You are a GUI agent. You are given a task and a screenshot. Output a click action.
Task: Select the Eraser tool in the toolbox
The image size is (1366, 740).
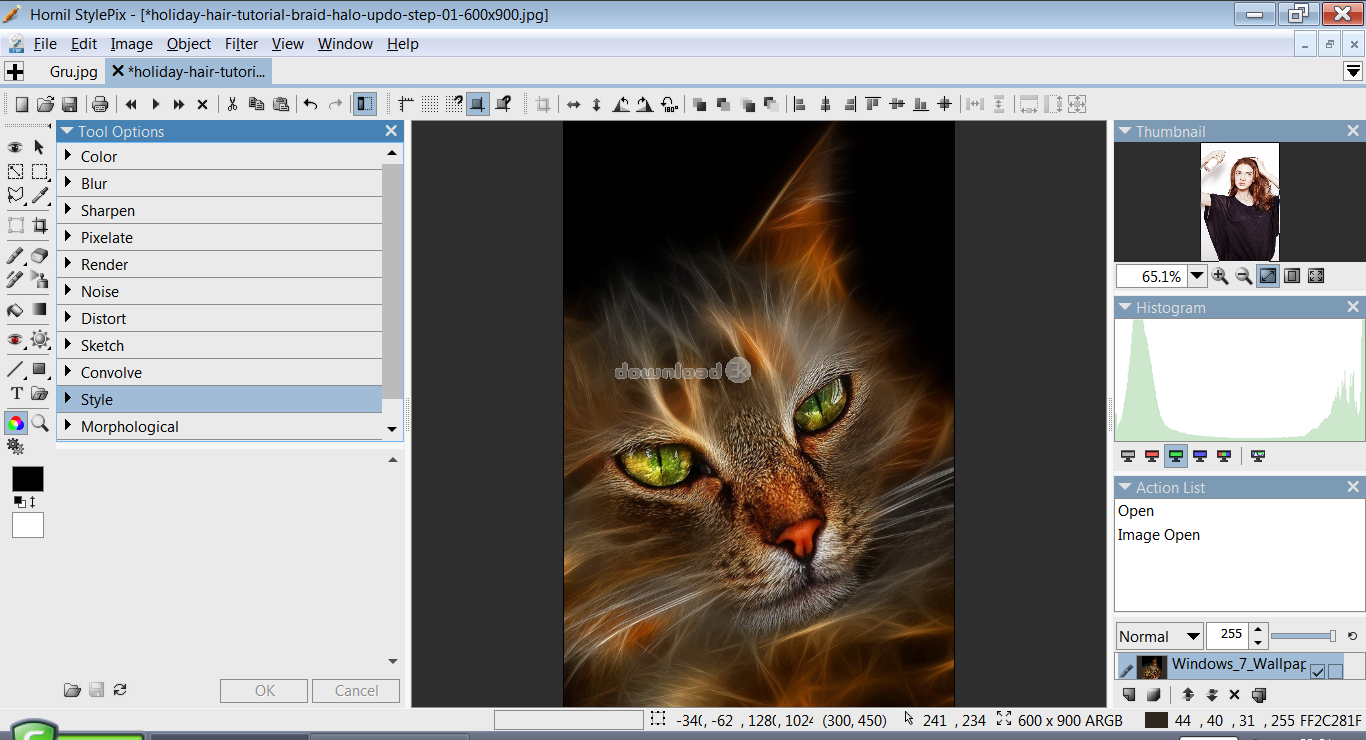39,256
